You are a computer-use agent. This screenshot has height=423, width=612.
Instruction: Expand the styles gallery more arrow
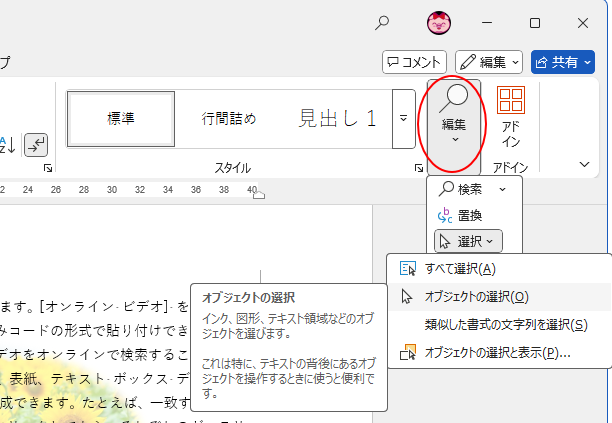tap(404, 119)
